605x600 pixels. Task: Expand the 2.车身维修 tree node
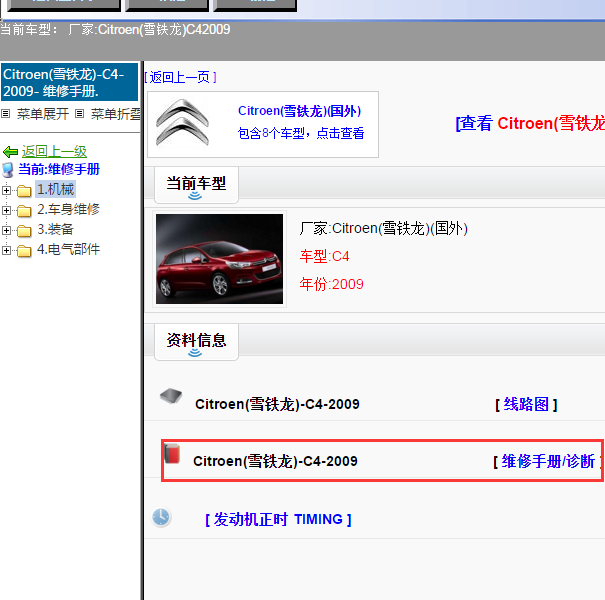6,210
